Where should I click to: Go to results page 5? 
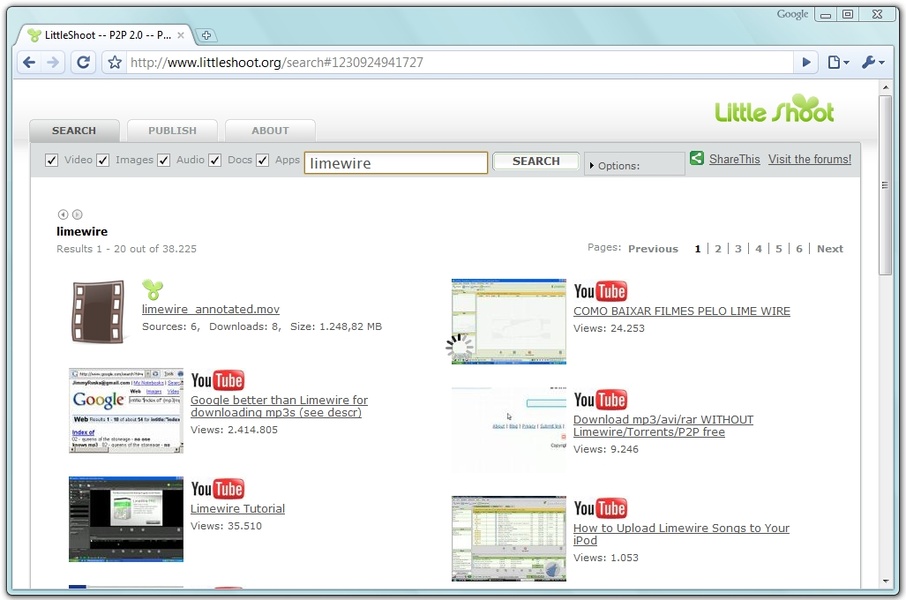point(779,249)
